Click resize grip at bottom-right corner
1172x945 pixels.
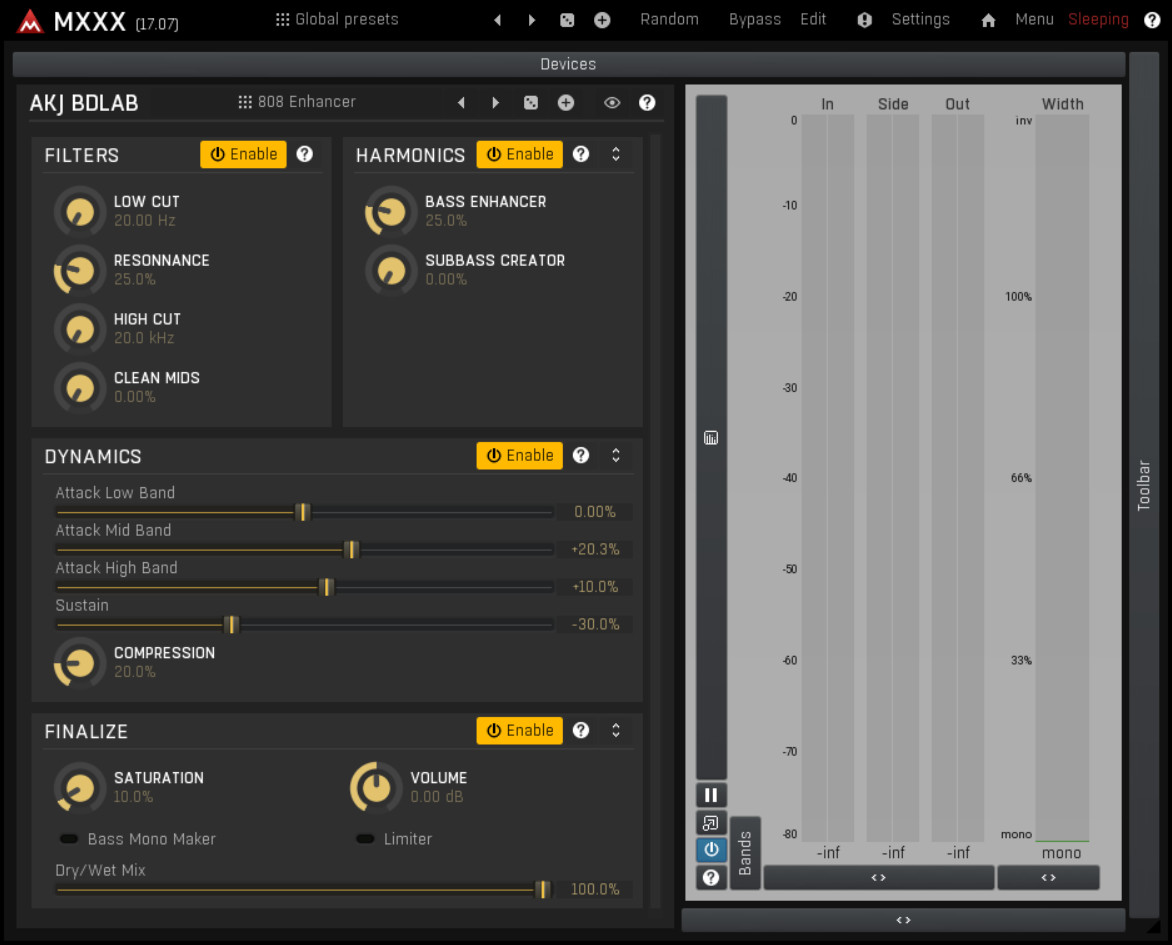coord(1155,926)
